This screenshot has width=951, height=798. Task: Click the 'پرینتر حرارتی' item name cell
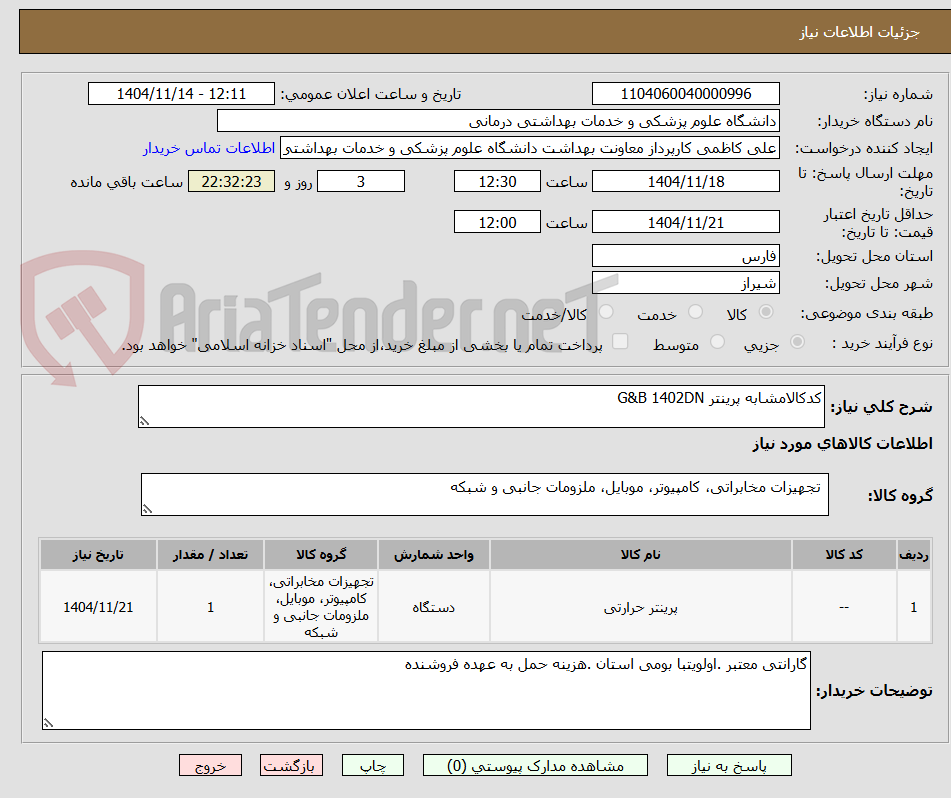click(640, 607)
